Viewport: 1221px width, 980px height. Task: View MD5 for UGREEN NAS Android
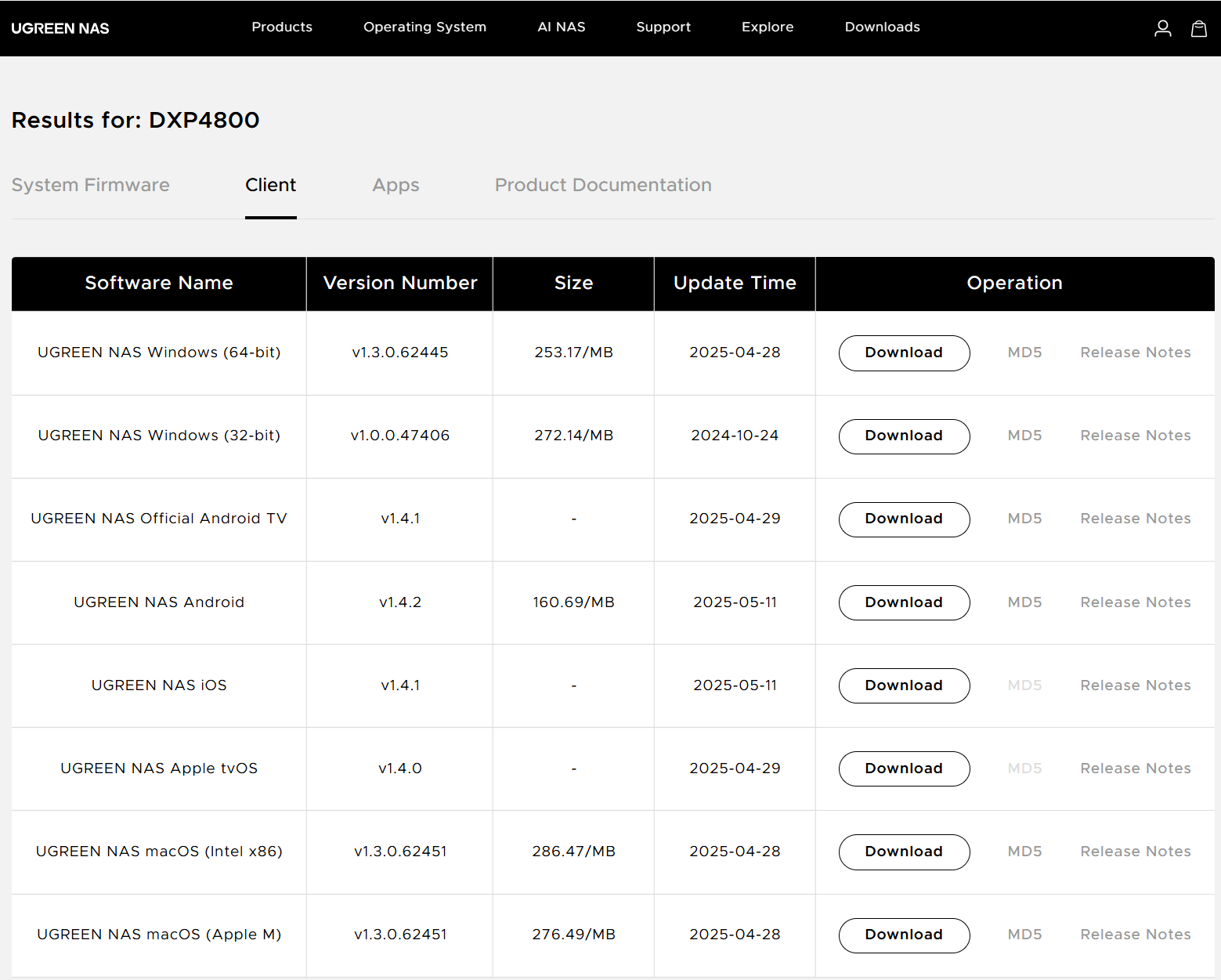pos(1025,602)
